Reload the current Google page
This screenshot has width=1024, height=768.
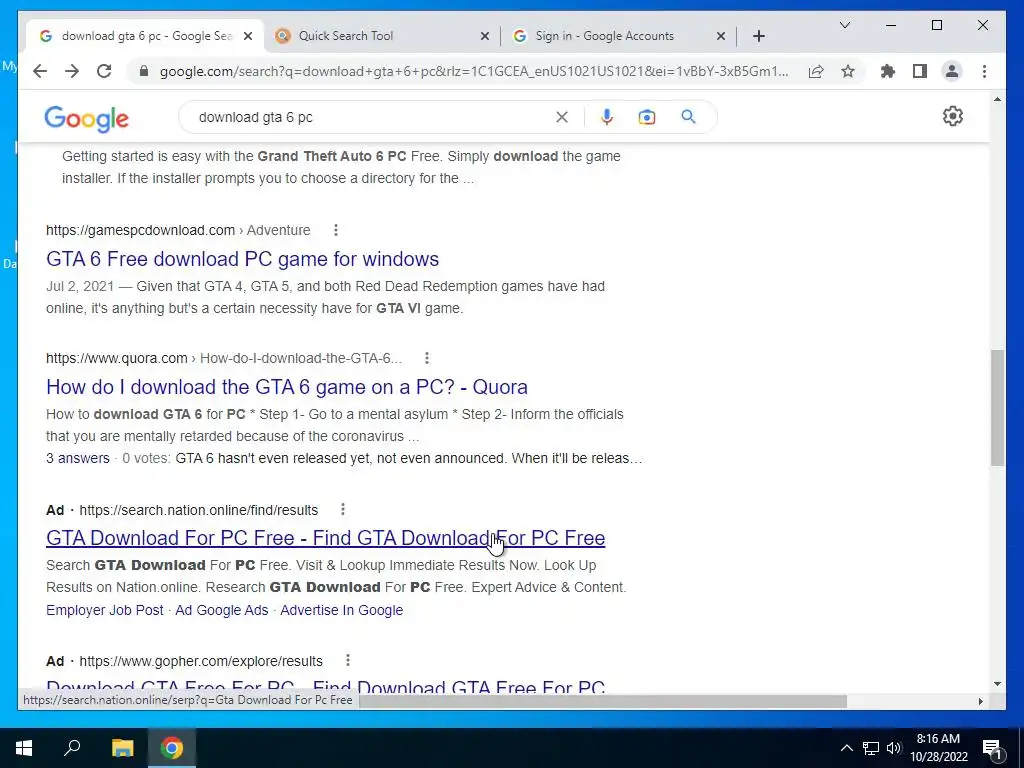104,71
